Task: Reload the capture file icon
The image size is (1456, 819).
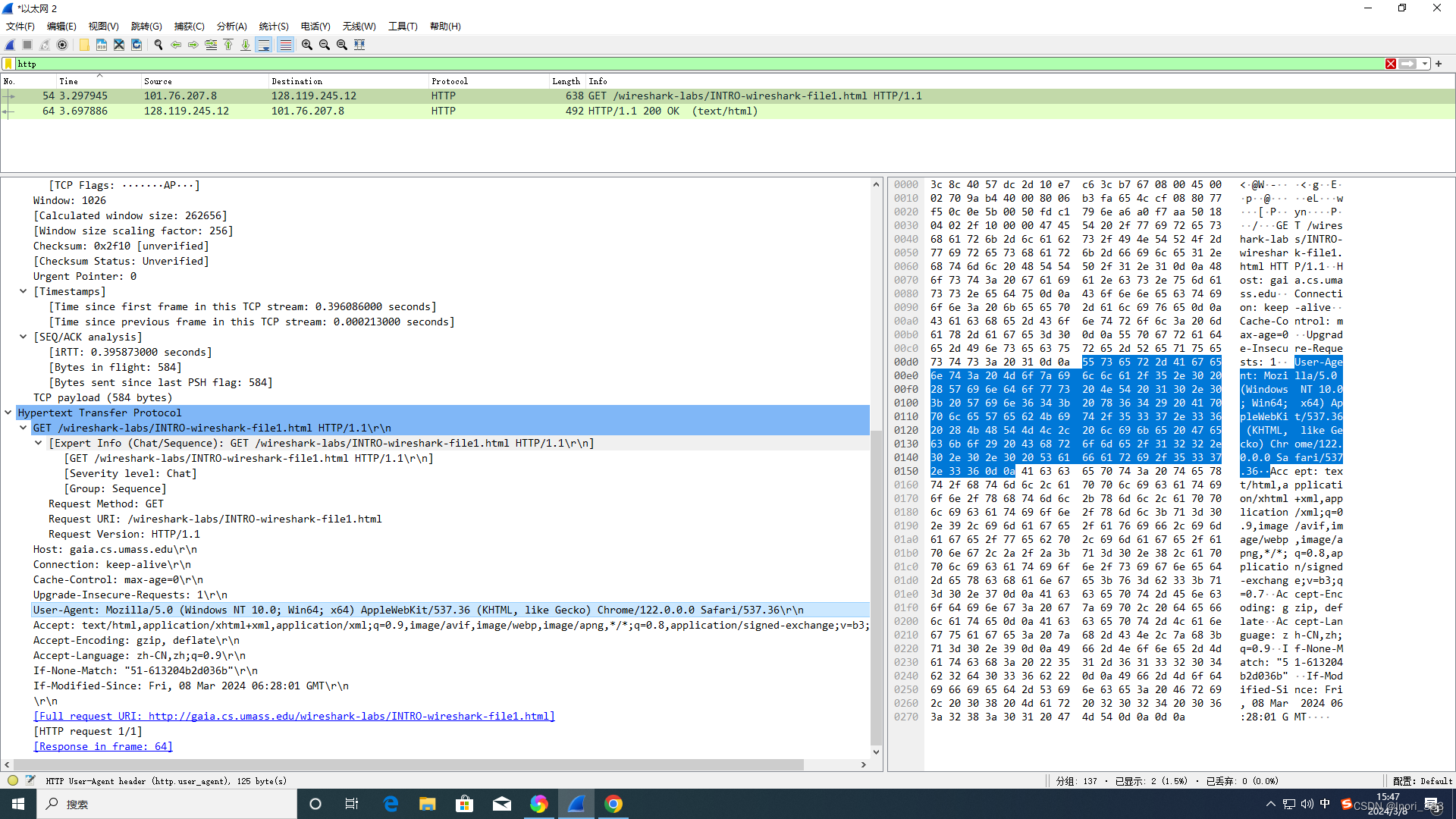Action: click(x=136, y=45)
